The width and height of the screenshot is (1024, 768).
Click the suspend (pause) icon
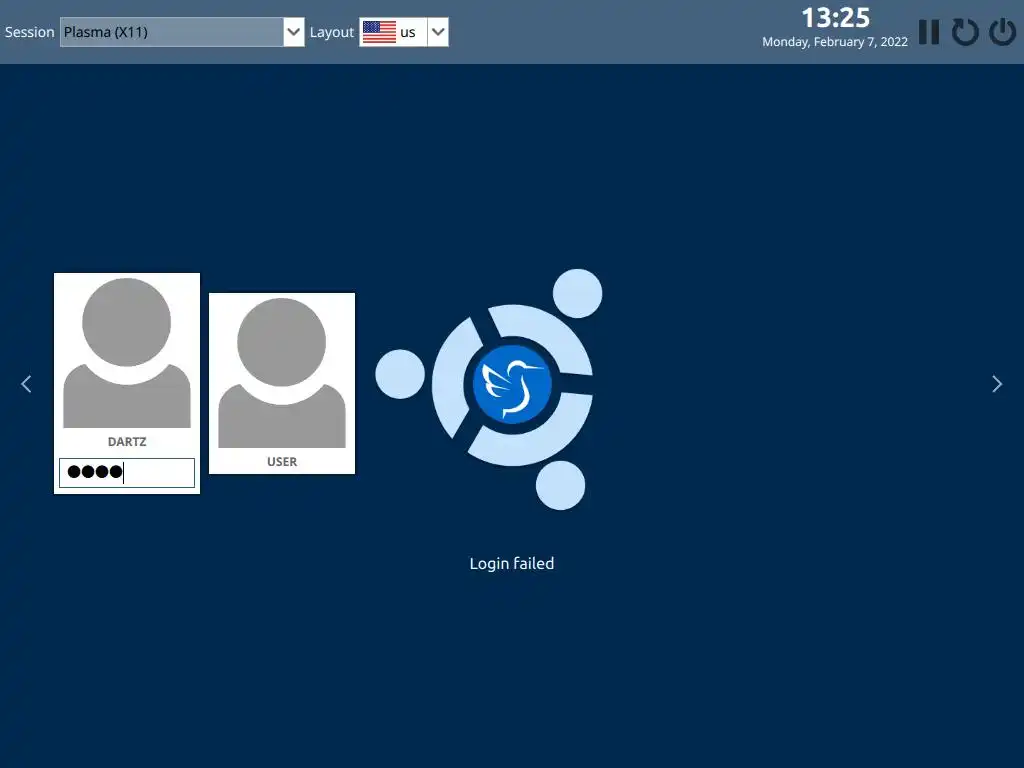(929, 32)
